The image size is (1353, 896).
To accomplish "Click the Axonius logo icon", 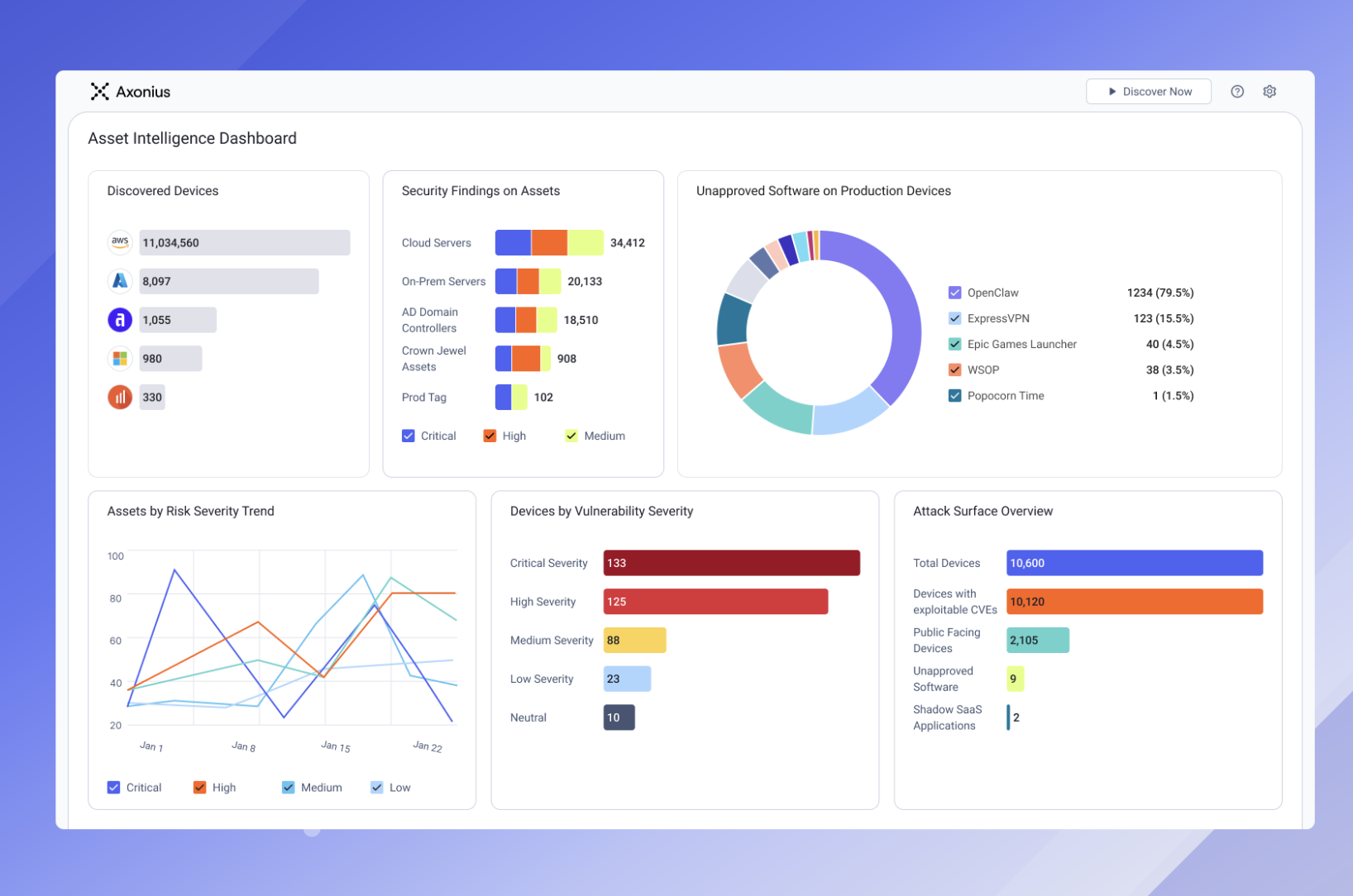I will (x=99, y=92).
